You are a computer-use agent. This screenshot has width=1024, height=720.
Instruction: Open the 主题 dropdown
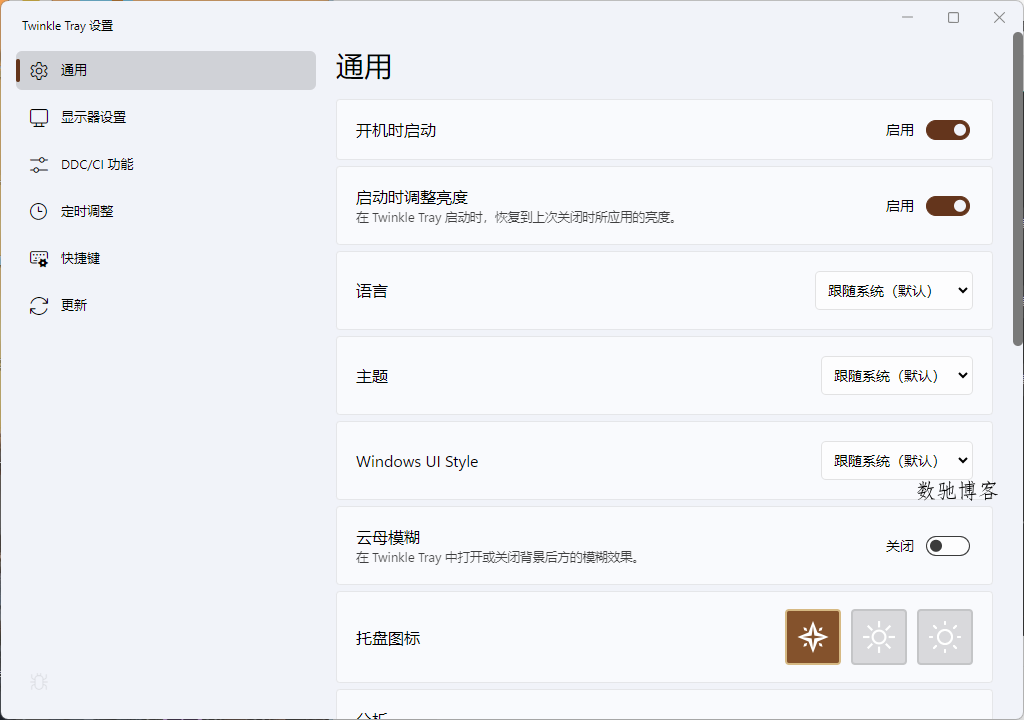pos(897,376)
